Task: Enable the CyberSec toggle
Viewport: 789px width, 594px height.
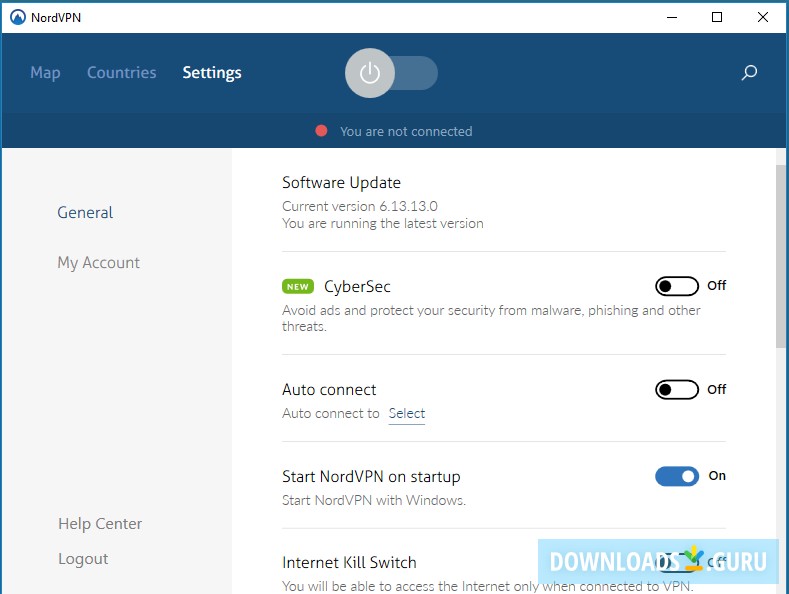Action: pyautogui.click(x=677, y=286)
